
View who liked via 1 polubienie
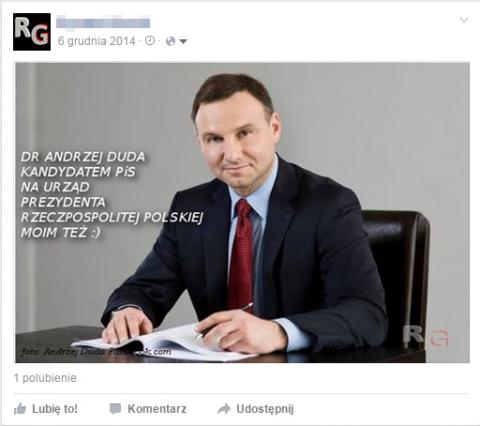click(45, 378)
